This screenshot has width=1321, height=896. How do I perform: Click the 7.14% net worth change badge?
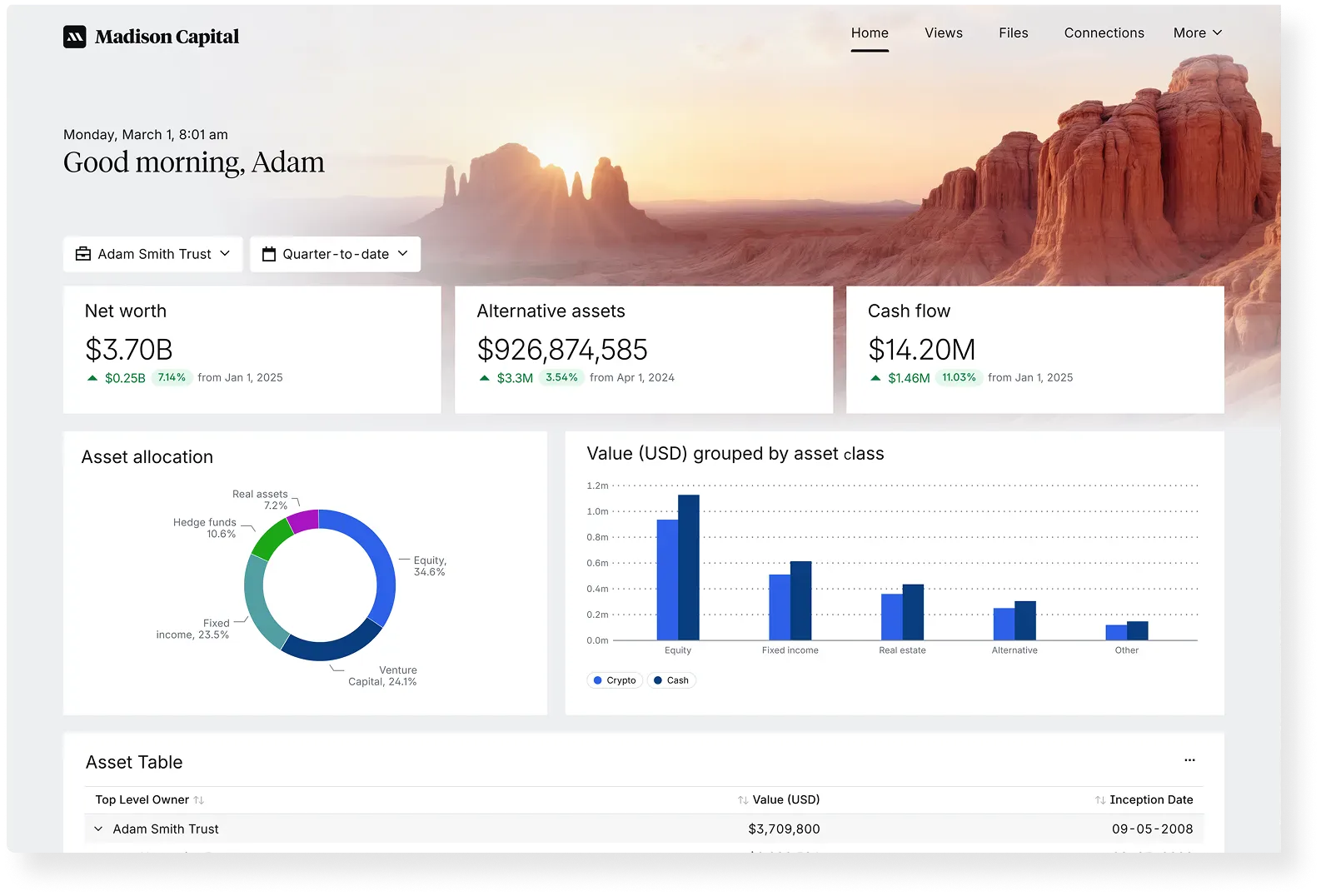[x=172, y=378]
